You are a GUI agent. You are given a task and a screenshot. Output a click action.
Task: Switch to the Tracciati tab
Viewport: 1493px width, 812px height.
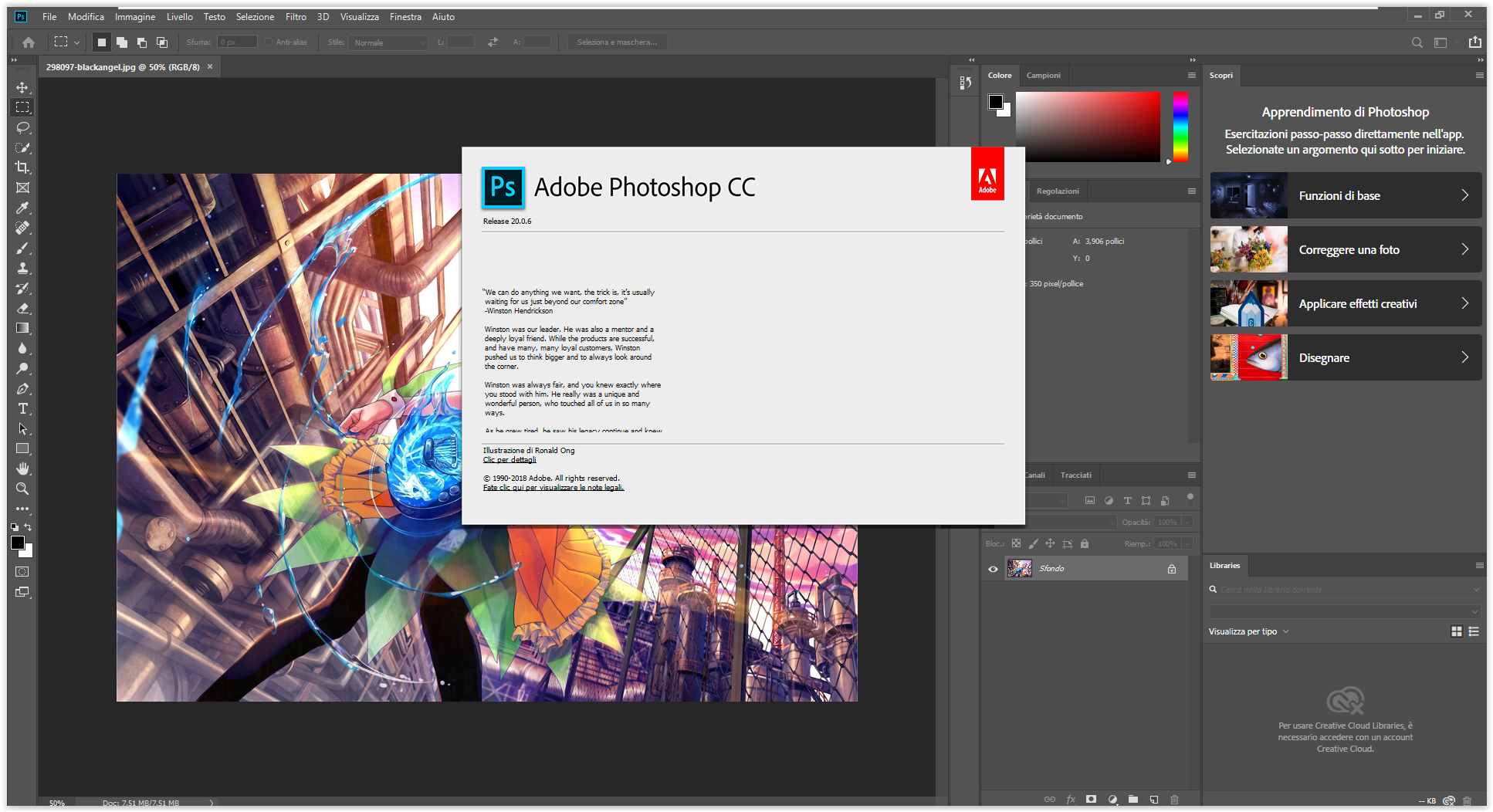(x=1076, y=475)
